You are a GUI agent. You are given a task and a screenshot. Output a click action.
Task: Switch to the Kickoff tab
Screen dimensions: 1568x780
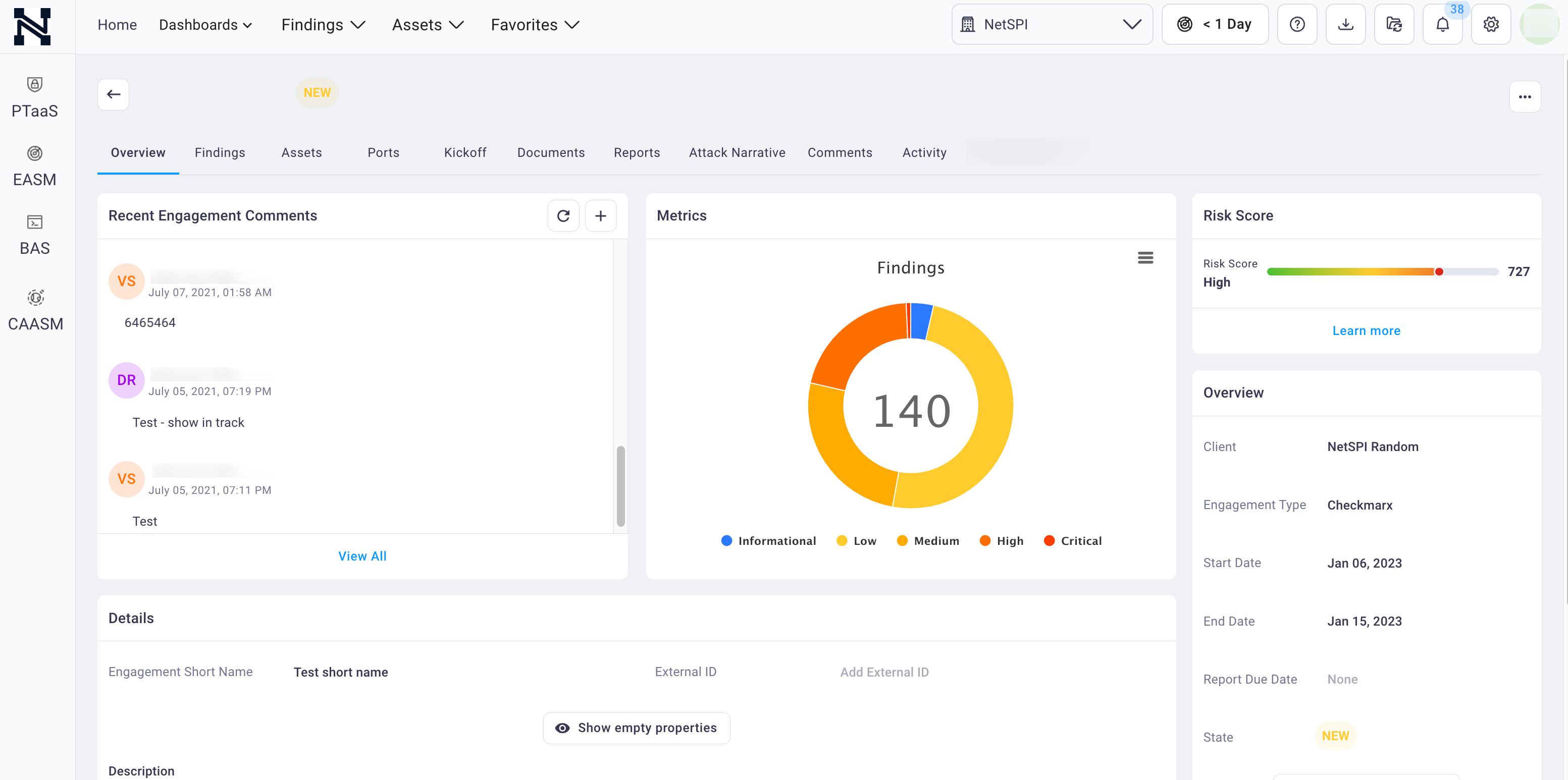tap(465, 153)
